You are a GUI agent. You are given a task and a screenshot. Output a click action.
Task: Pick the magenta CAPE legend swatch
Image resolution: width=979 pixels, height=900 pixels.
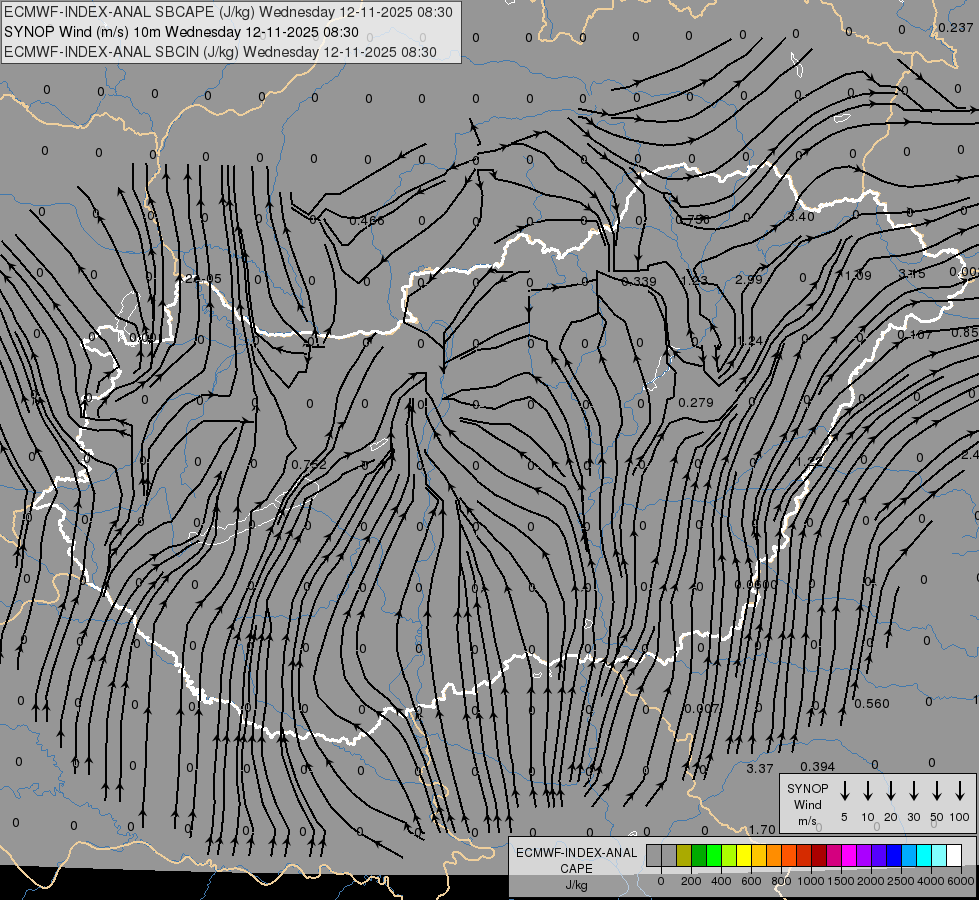click(x=849, y=855)
